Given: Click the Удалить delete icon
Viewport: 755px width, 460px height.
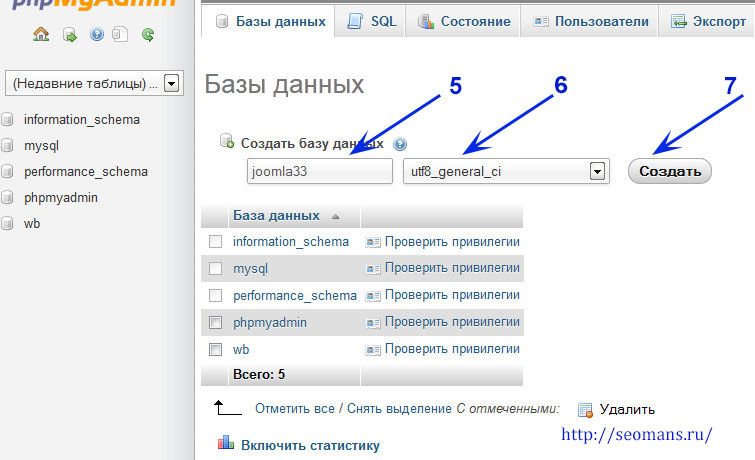Looking at the screenshot, I should (585, 410).
